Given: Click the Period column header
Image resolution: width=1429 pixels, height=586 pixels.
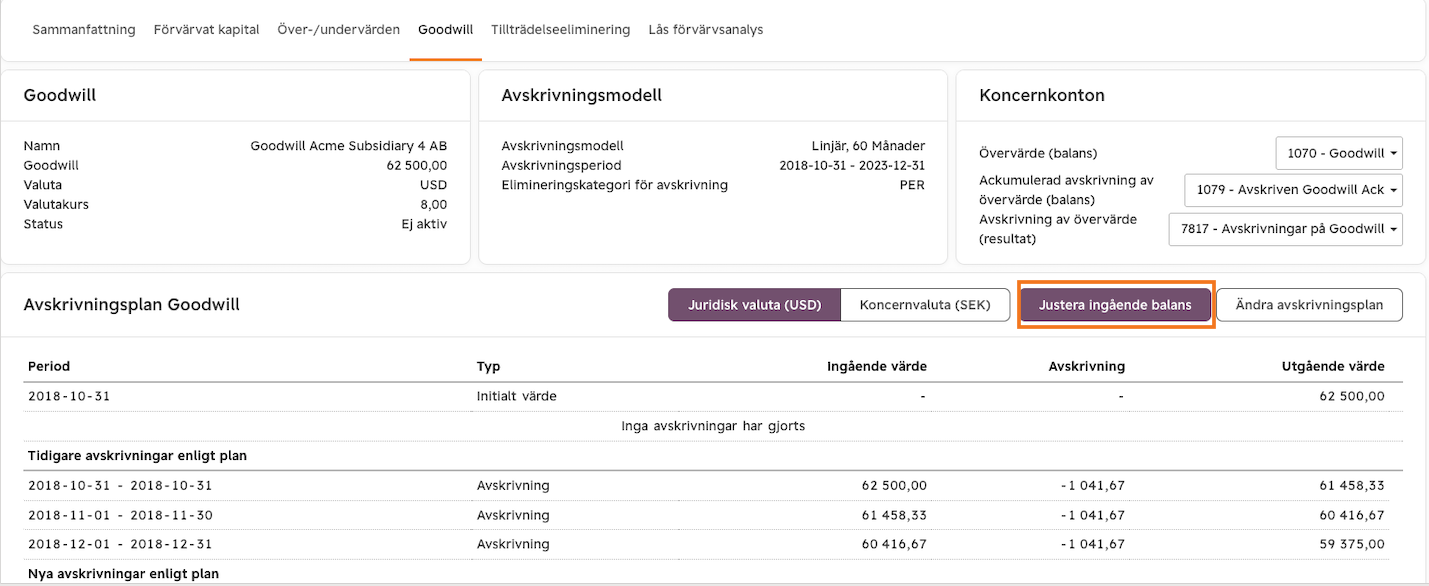Looking at the screenshot, I should click(x=49, y=366).
